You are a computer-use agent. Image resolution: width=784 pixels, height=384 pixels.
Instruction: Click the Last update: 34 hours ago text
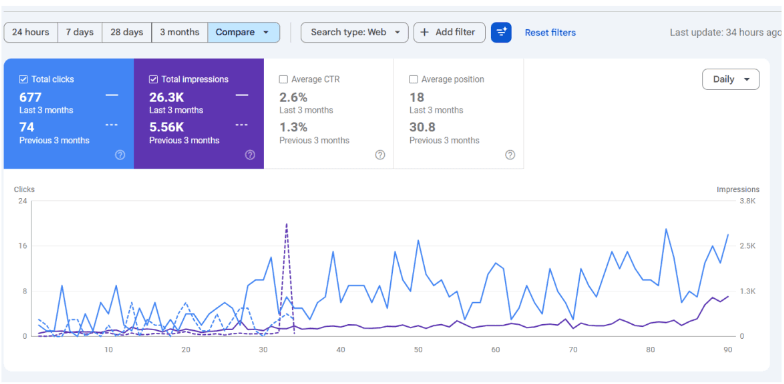[725, 32]
